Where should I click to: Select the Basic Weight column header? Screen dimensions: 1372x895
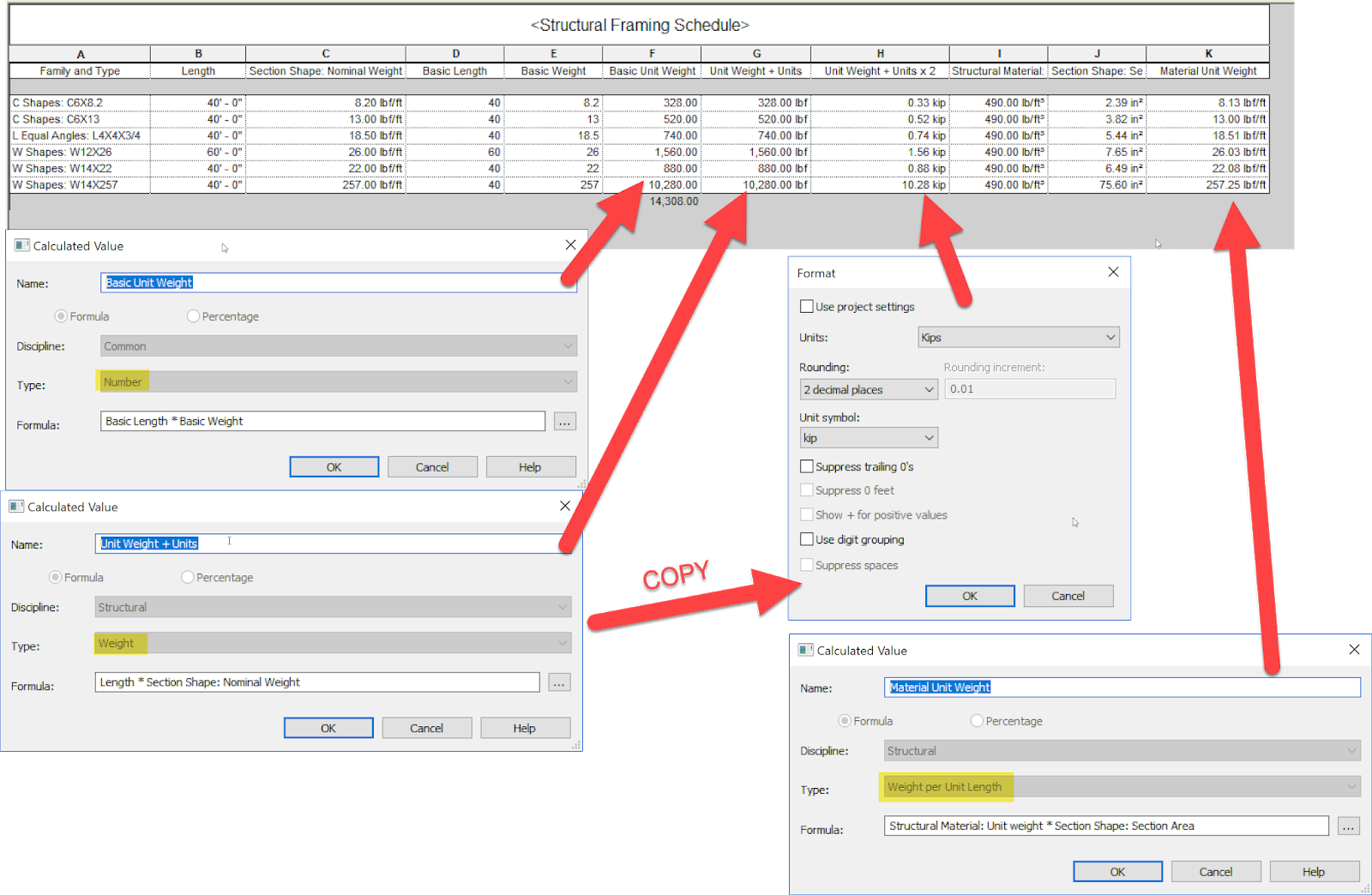[x=553, y=70]
